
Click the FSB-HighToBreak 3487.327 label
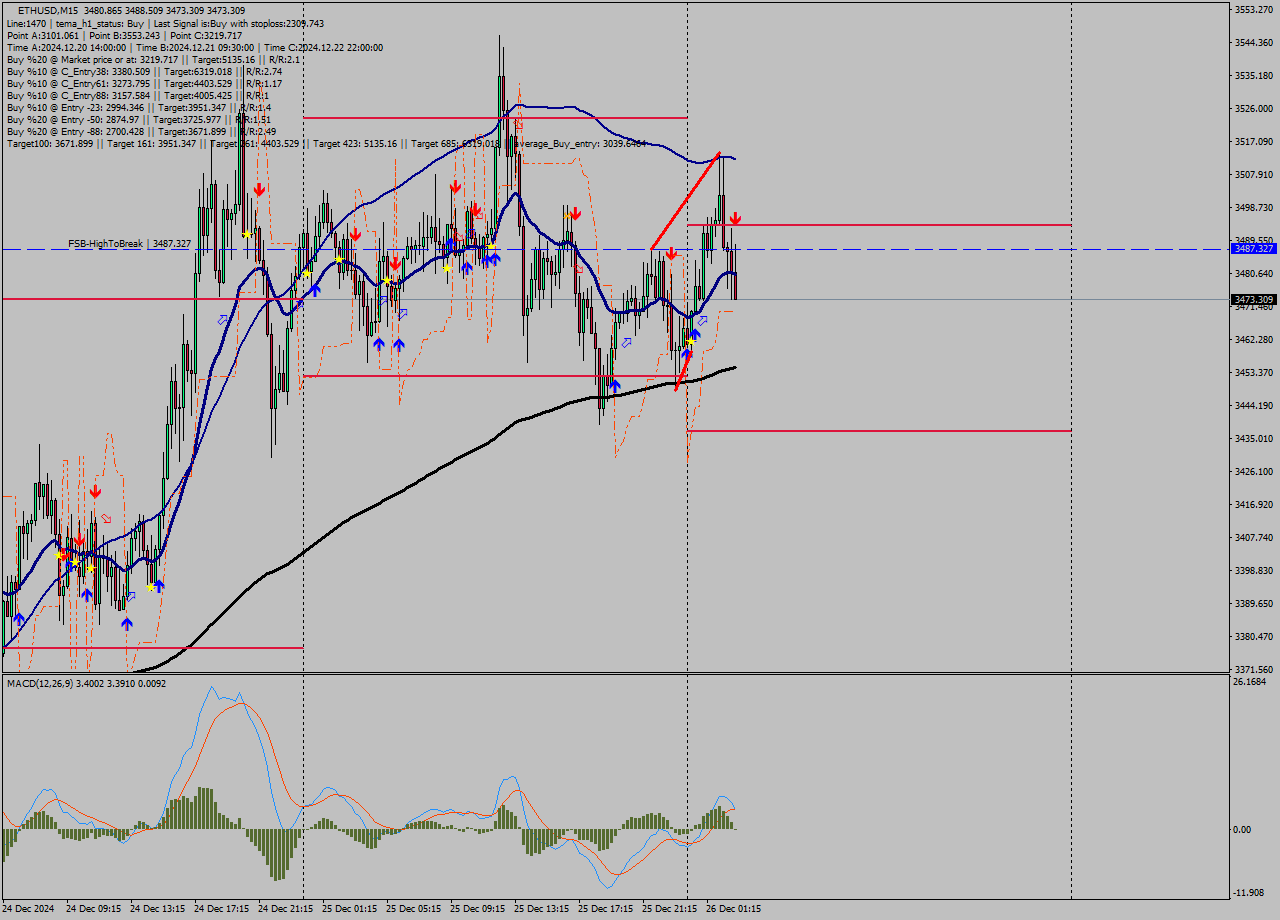(x=129, y=243)
